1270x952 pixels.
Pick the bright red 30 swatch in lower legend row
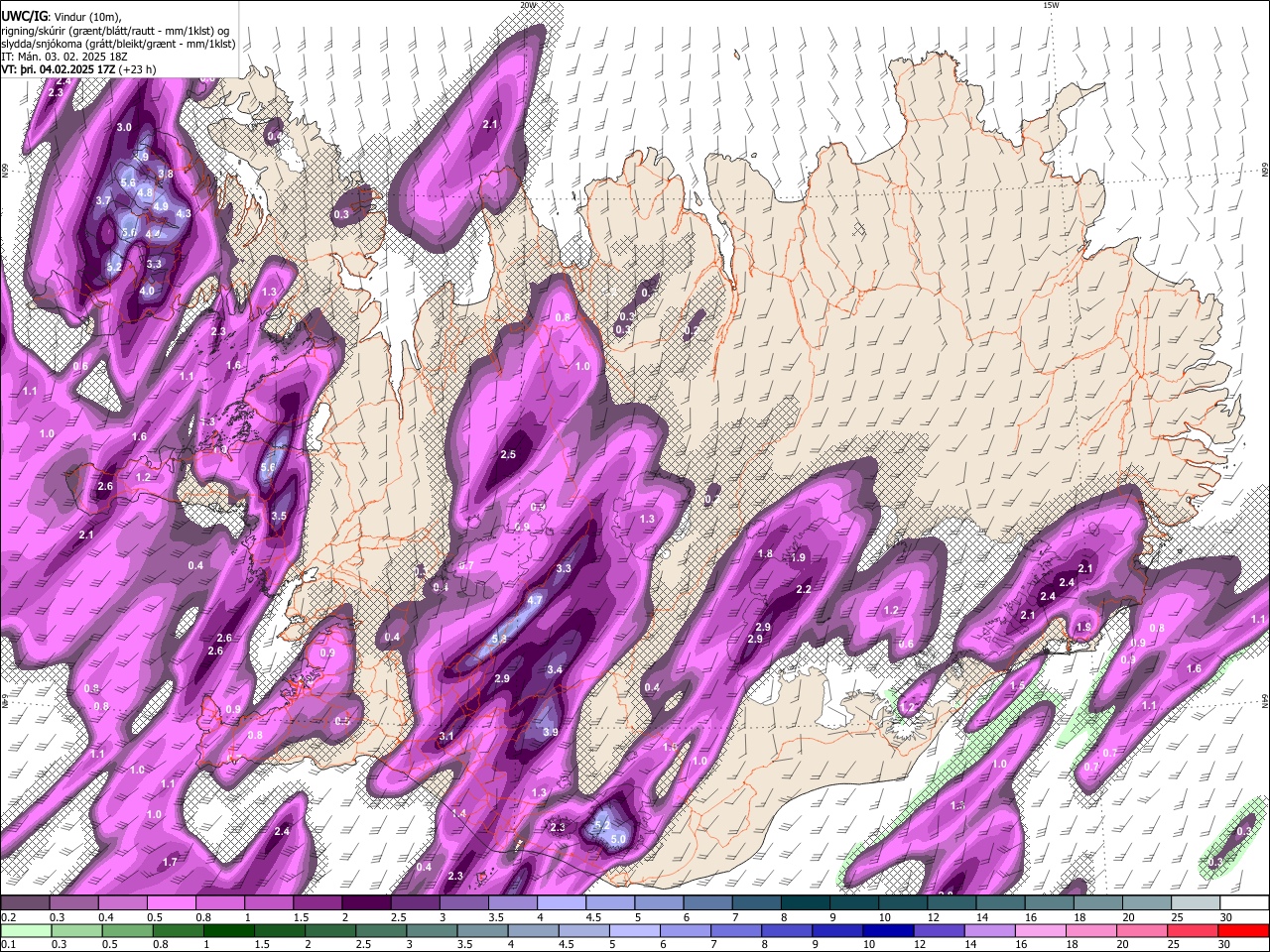click(x=1242, y=930)
